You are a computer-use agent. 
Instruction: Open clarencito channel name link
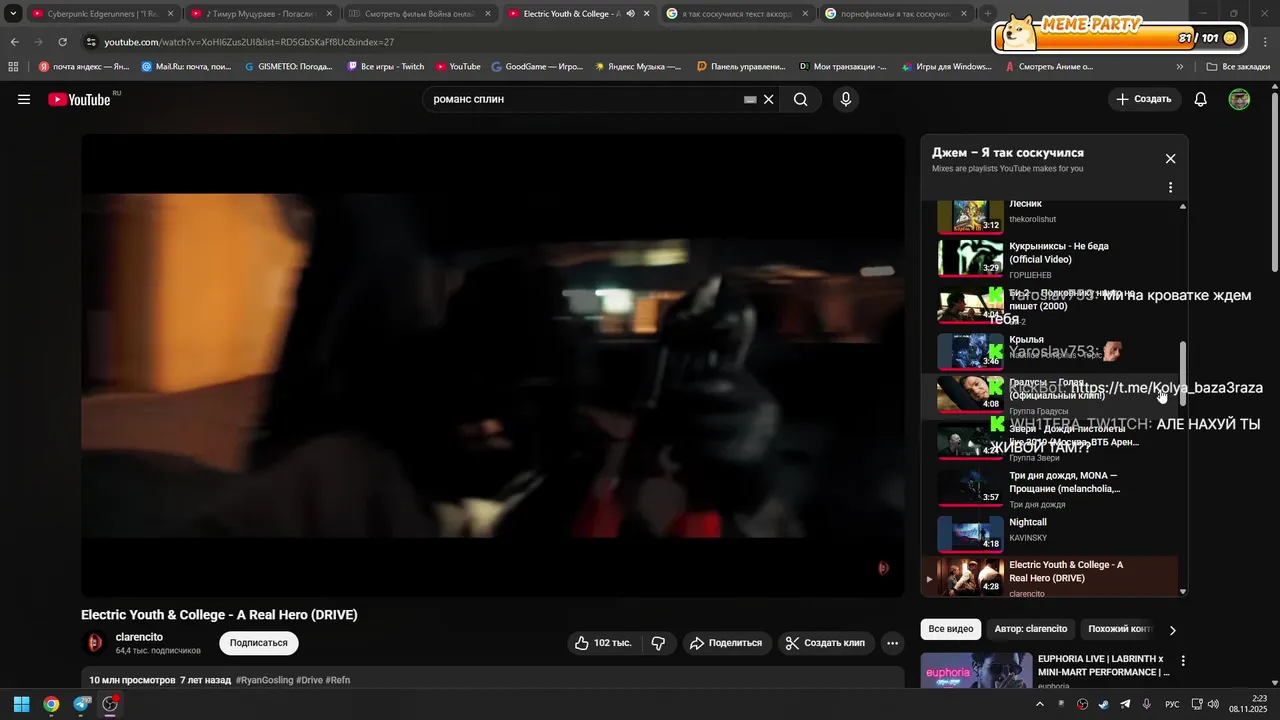click(139, 637)
